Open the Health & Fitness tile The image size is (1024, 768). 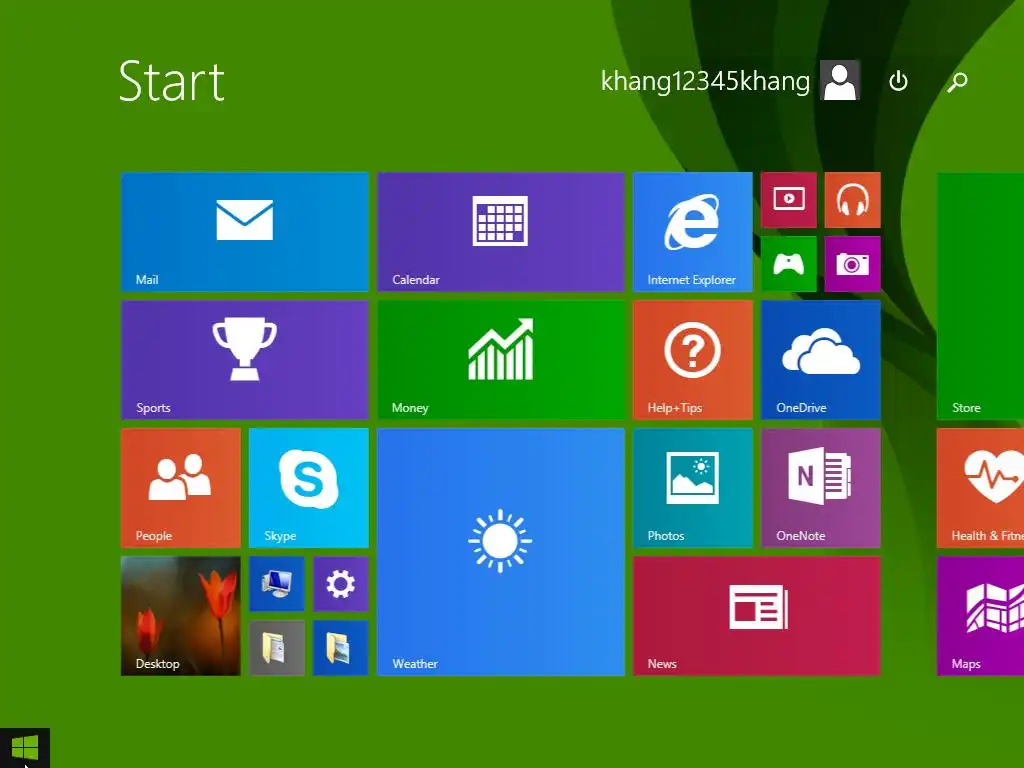click(980, 488)
